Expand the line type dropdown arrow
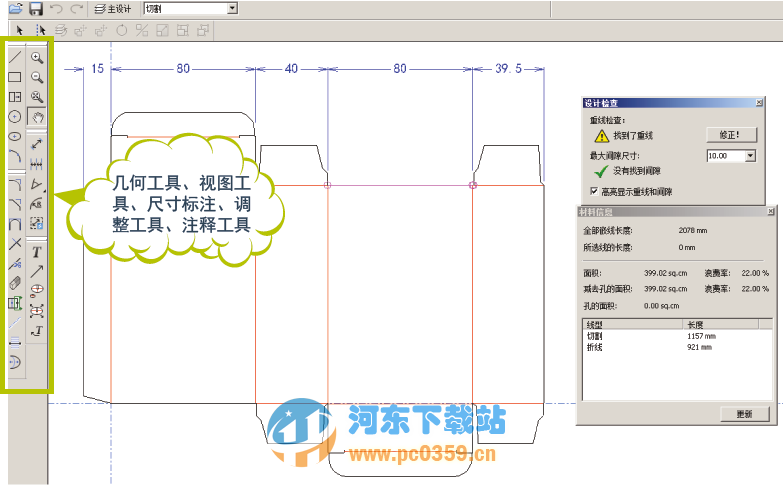This screenshot has width=783, height=485. [x=232, y=8]
